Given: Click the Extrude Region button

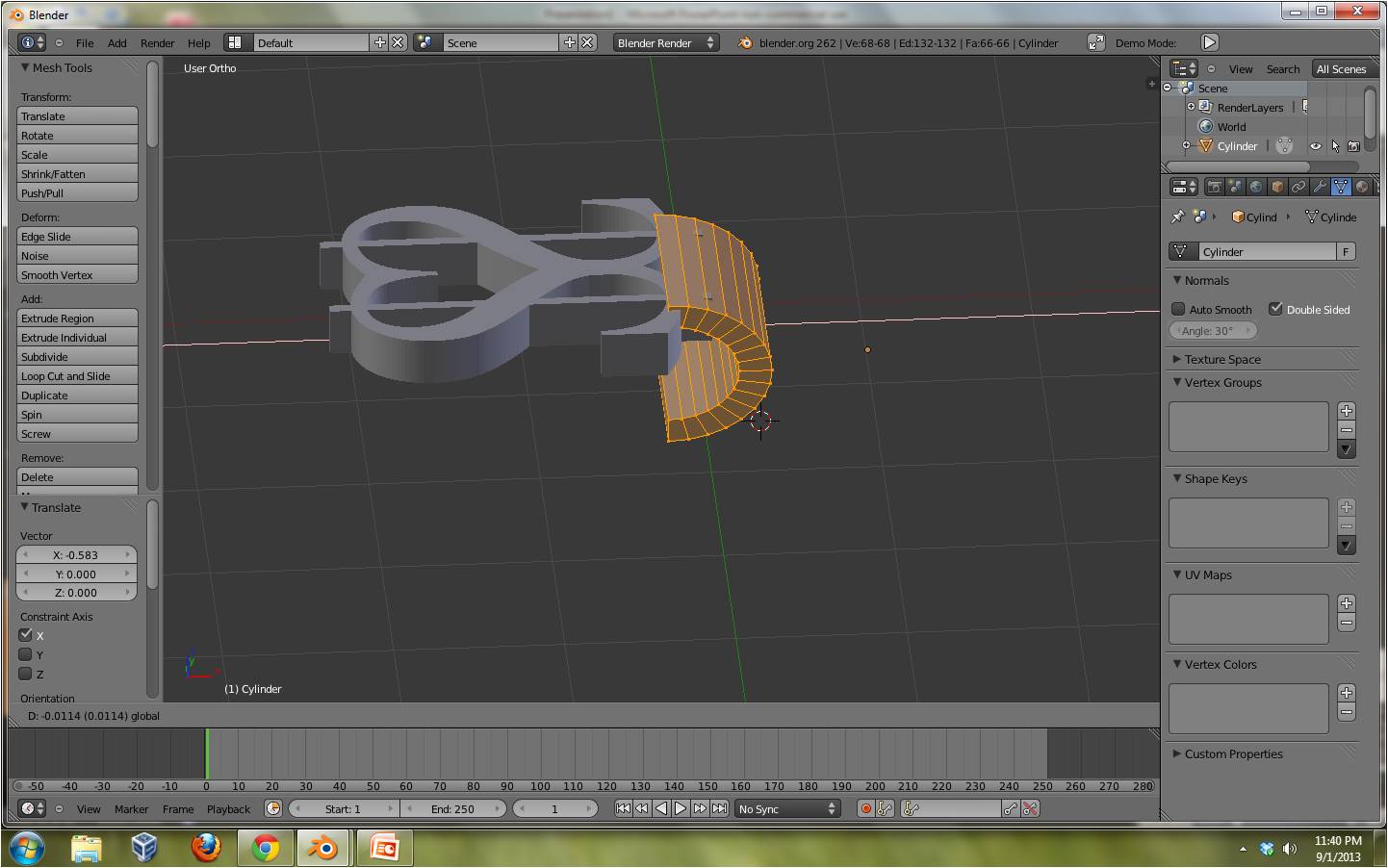Looking at the screenshot, I should 77,318.
